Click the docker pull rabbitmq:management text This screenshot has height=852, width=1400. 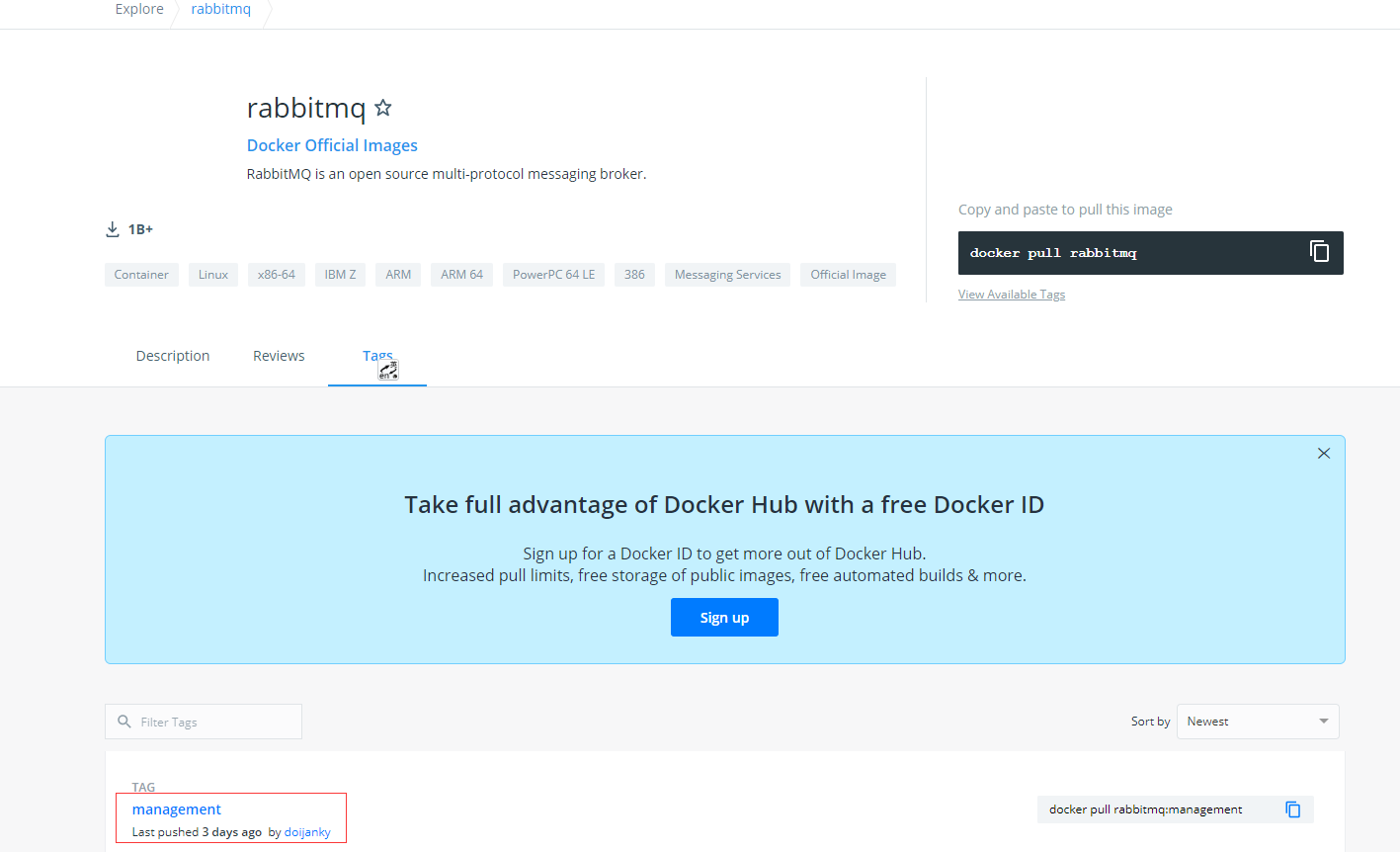coord(1146,809)
